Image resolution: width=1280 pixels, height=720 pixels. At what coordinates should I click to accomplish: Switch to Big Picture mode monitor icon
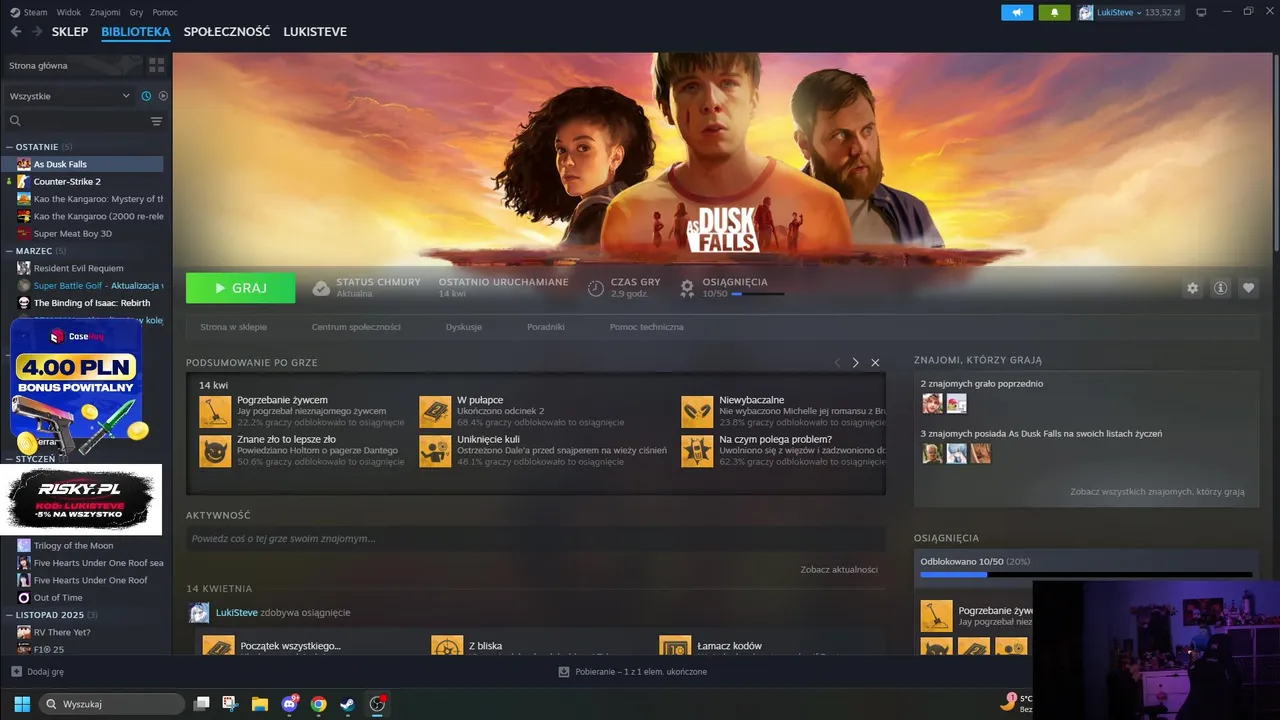[1201, 12]
